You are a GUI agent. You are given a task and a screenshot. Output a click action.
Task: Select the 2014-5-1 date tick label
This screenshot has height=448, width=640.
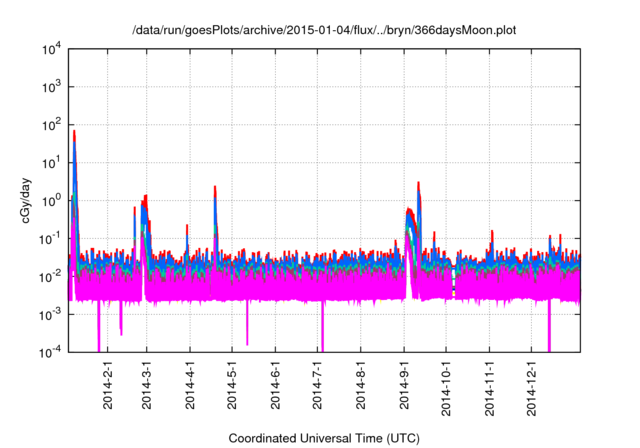(232, 386)
